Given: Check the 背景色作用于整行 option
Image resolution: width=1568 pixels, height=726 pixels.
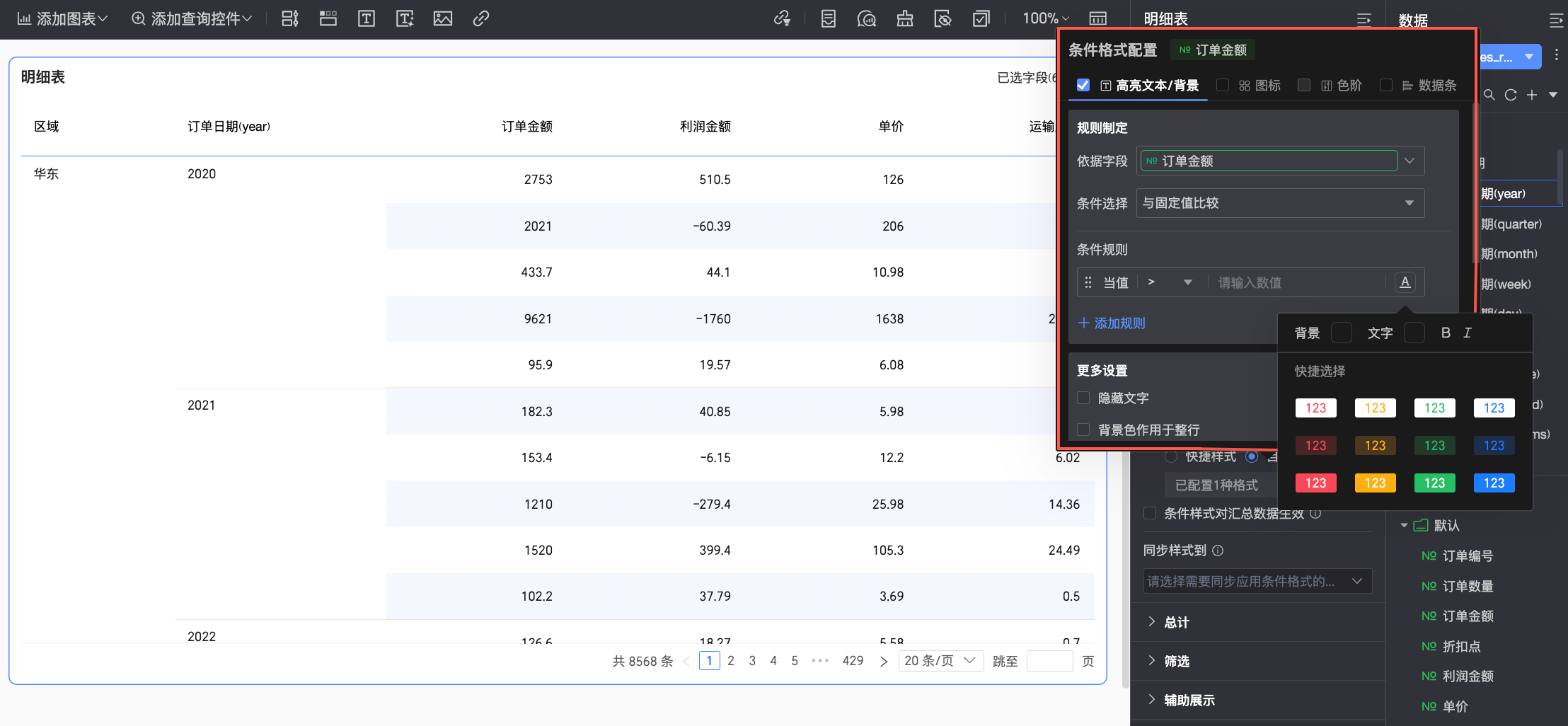Looking at the screenshot, I should (x=1083, y=429).
